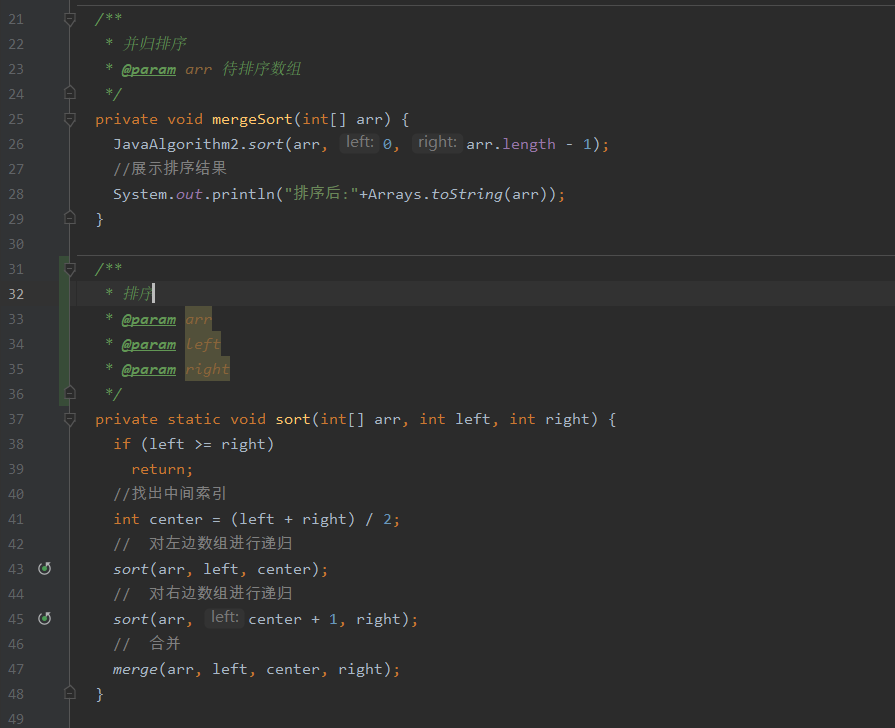
Task: Click the 'if (left >= right)' condition
Action: (x=193, y=444)
